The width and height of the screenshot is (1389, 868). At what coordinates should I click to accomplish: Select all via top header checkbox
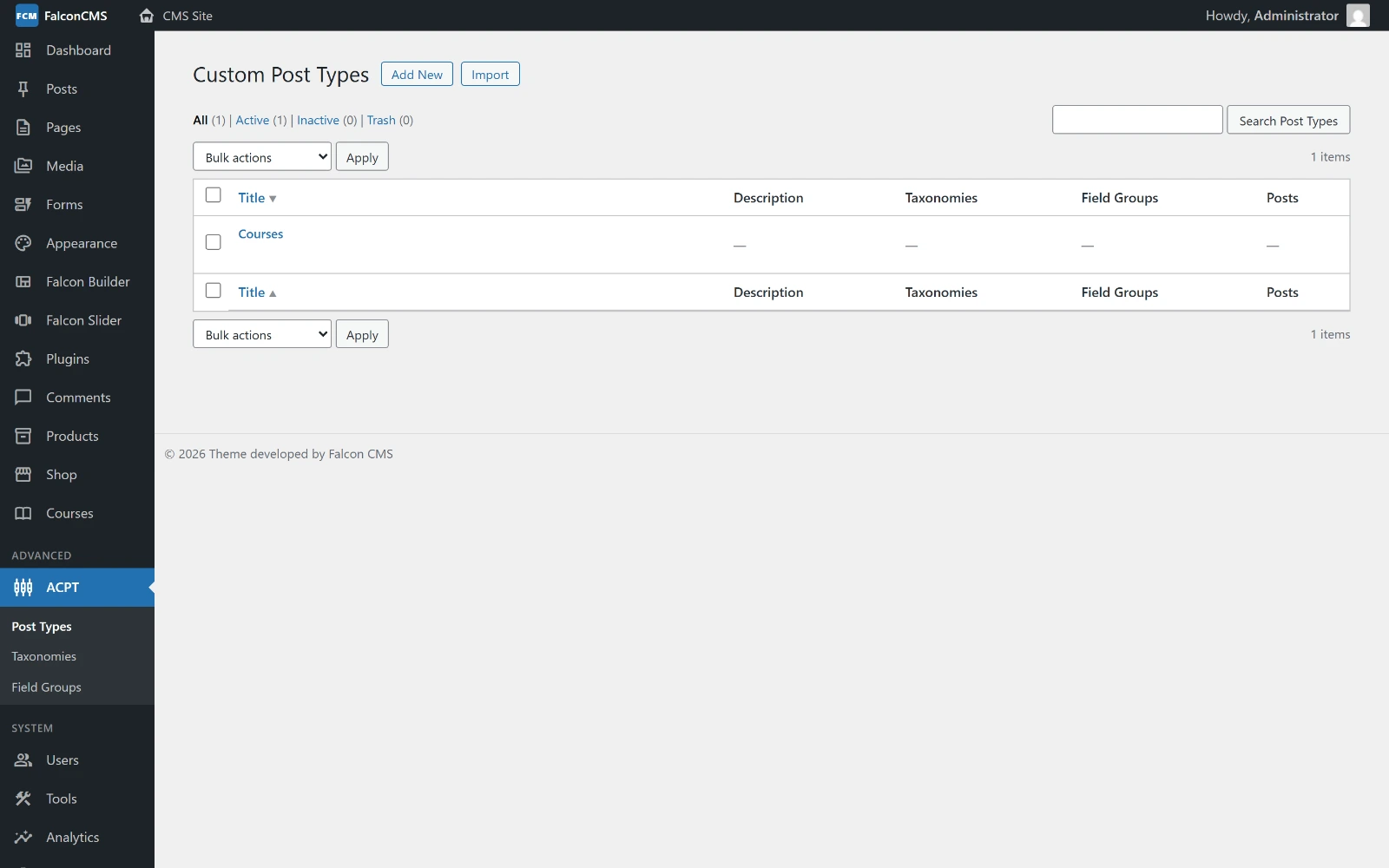(x=213, y=195)
